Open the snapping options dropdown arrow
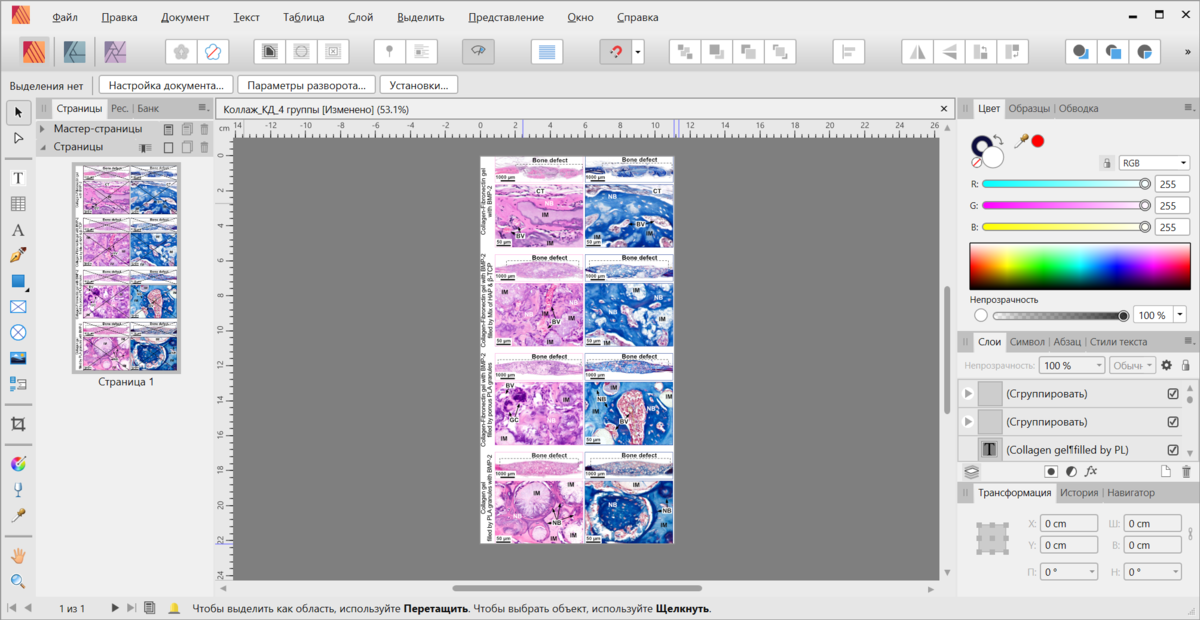The height and width of the screenshot is (620, 1200). tap(638, 51)
